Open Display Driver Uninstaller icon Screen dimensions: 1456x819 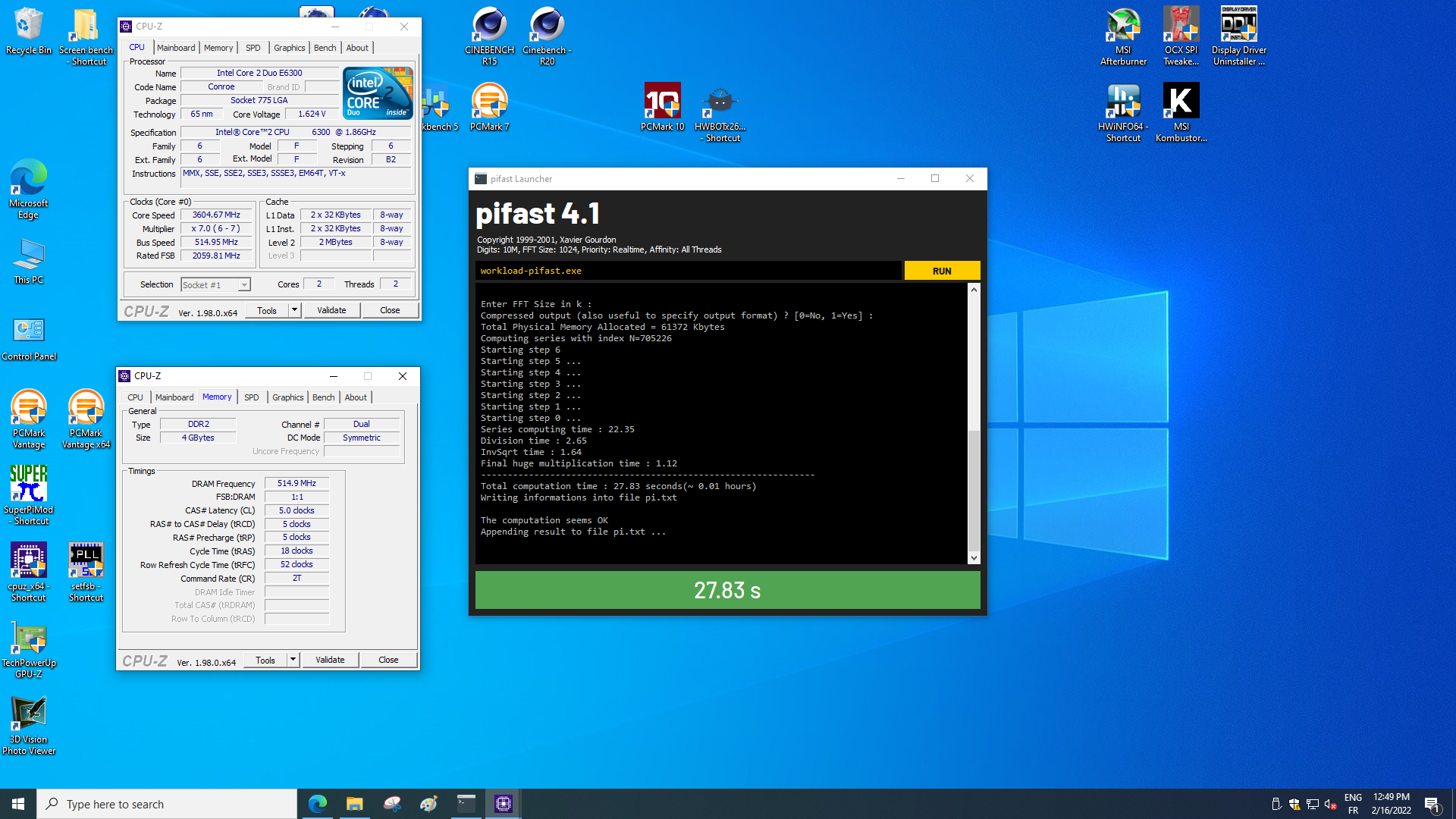point(1238,36)
